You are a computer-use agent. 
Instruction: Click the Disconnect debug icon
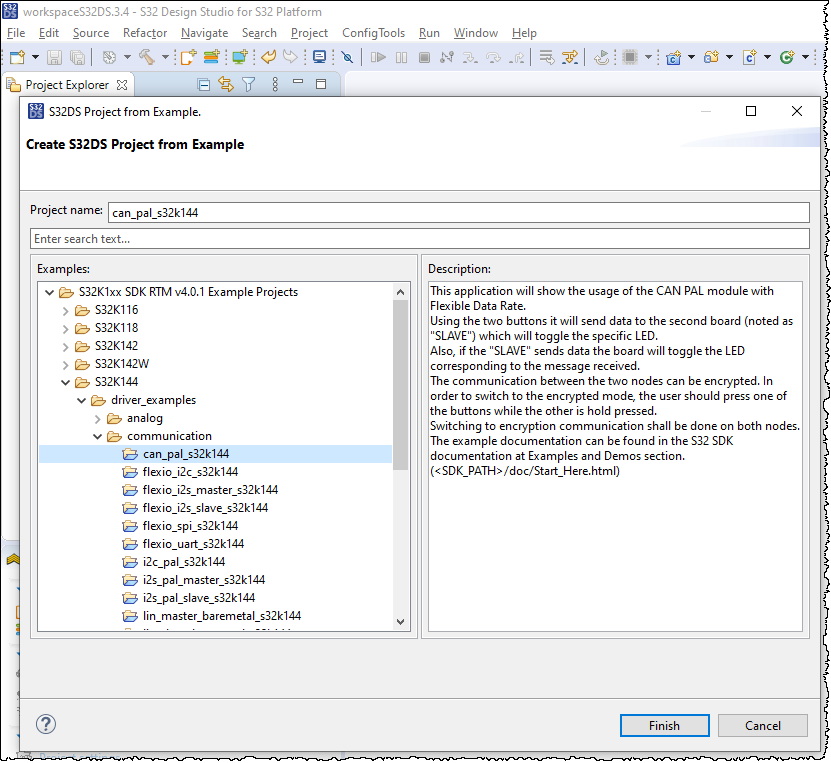click(x=447, y=57)
